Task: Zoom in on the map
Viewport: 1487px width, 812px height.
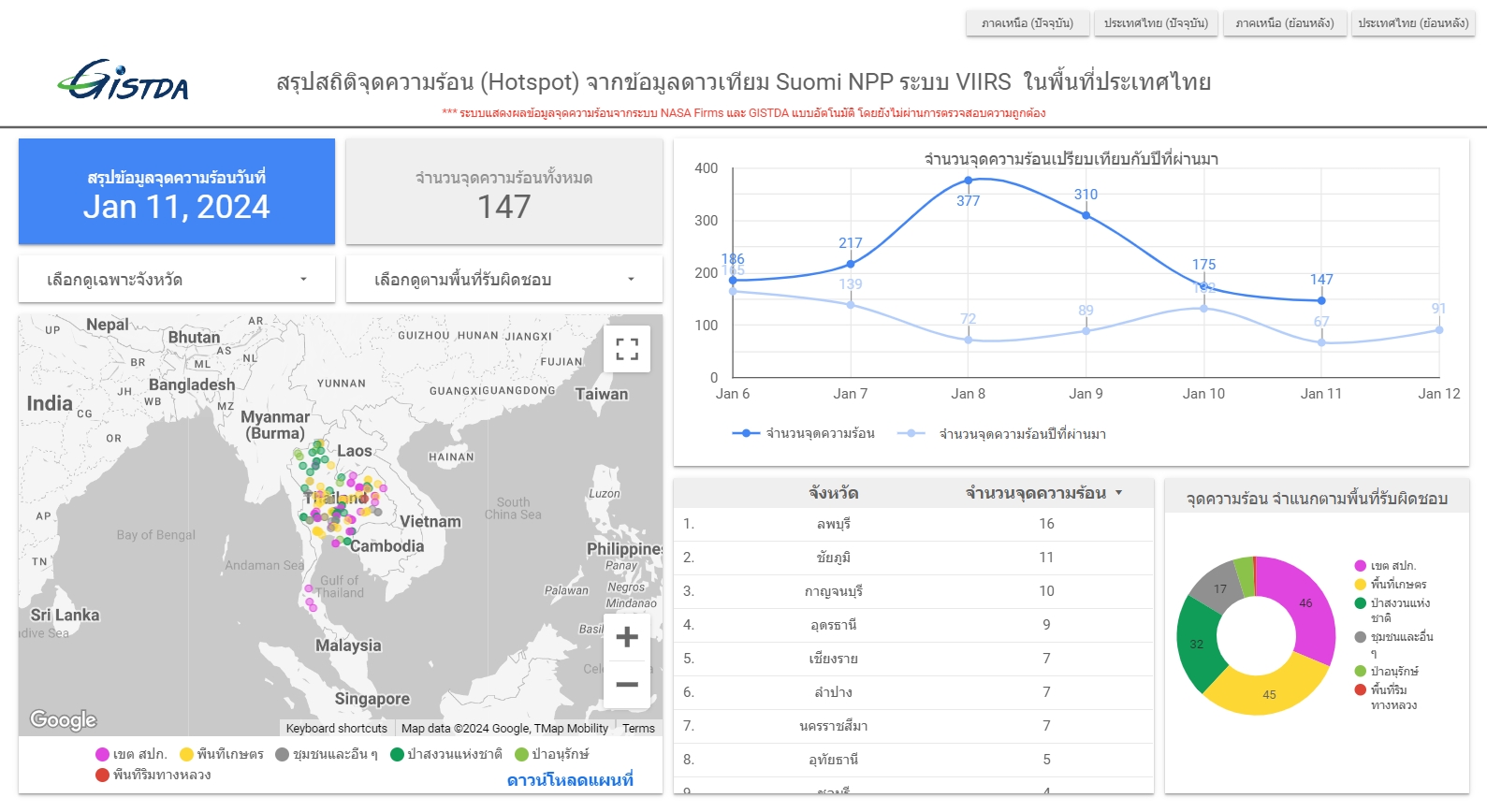Action: click(x=627, y=637)
